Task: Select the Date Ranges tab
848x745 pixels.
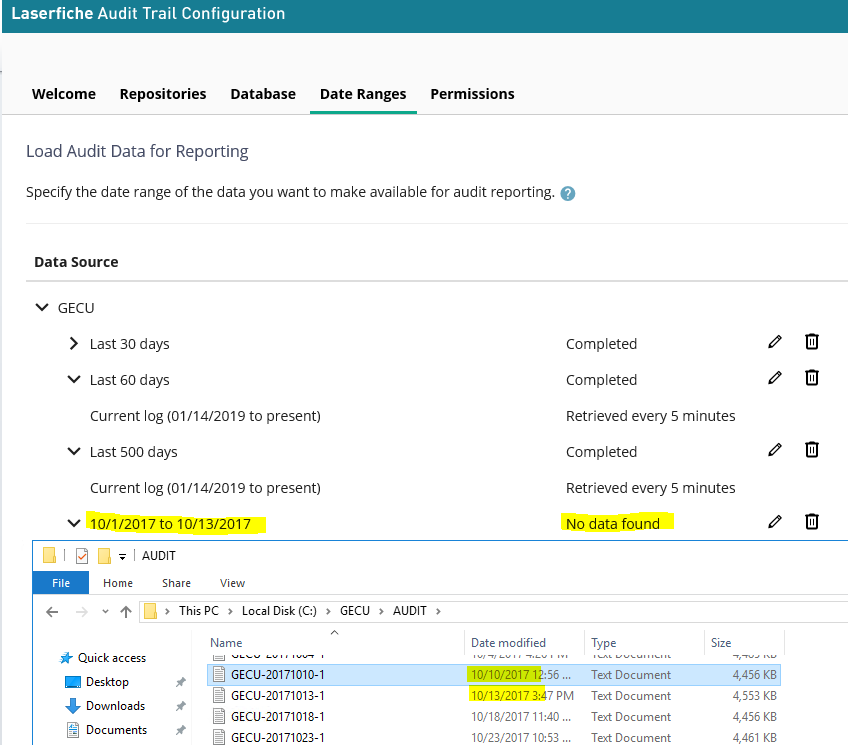Action: coord(363,94)
